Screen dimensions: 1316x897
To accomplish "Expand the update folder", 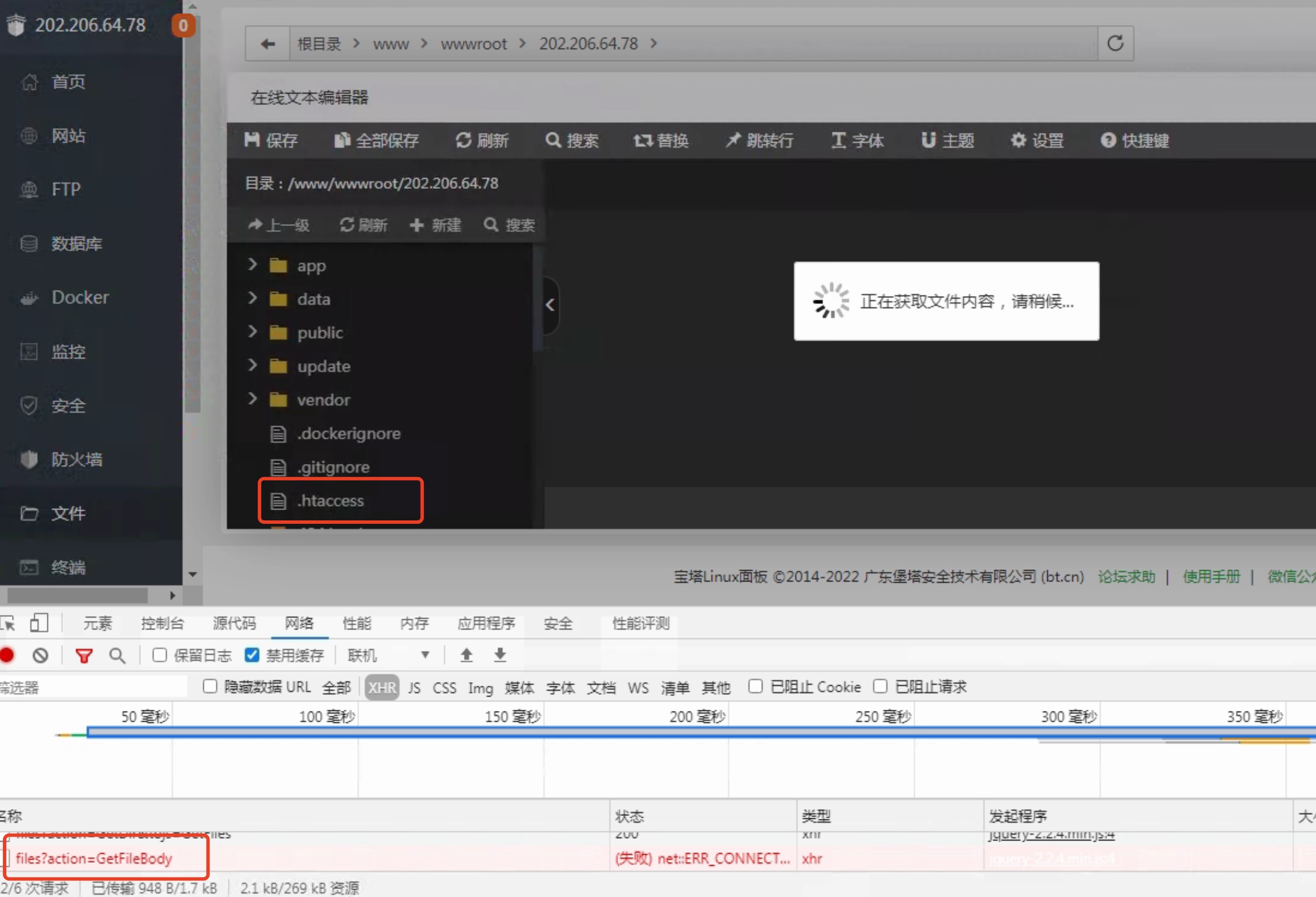I will click(252, 365).
